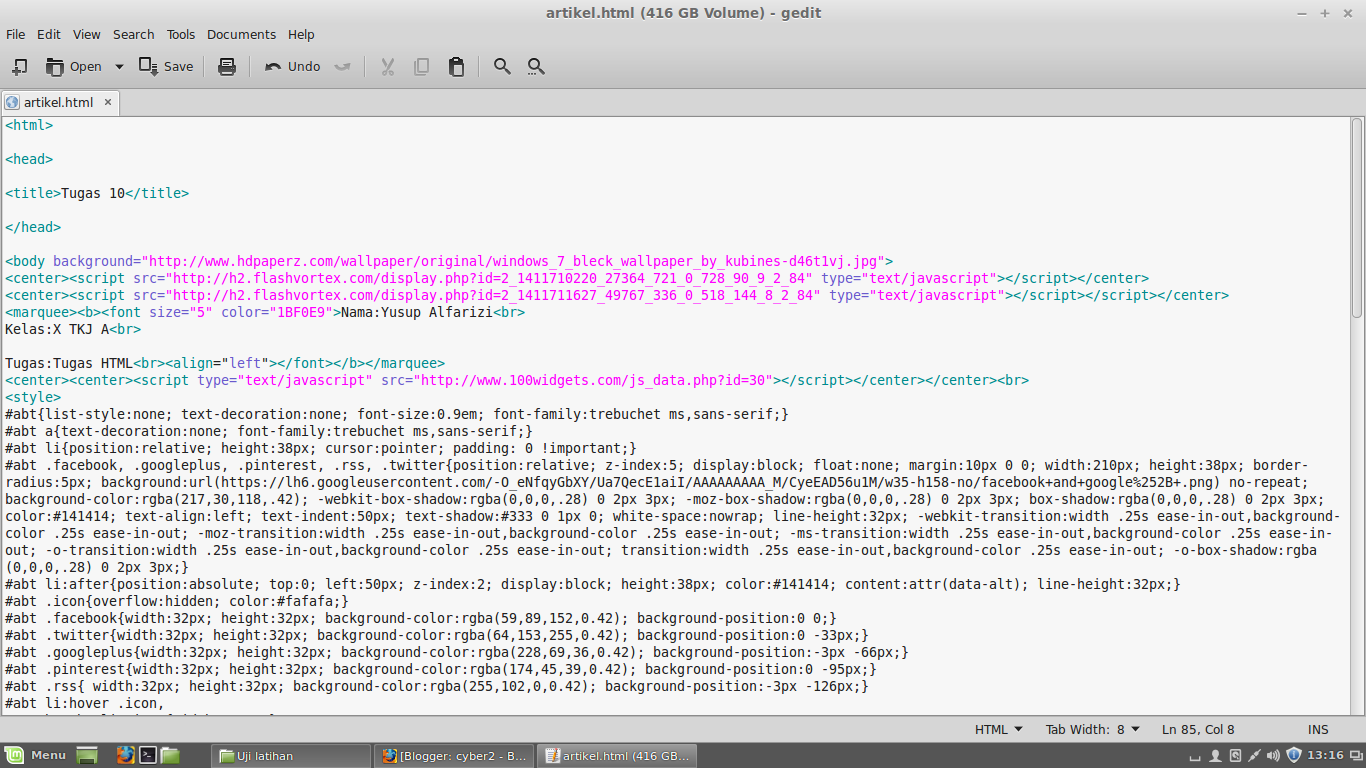The image size is (1366, 768).
Task: Create a new document
Action: click(x=19, y=66)
